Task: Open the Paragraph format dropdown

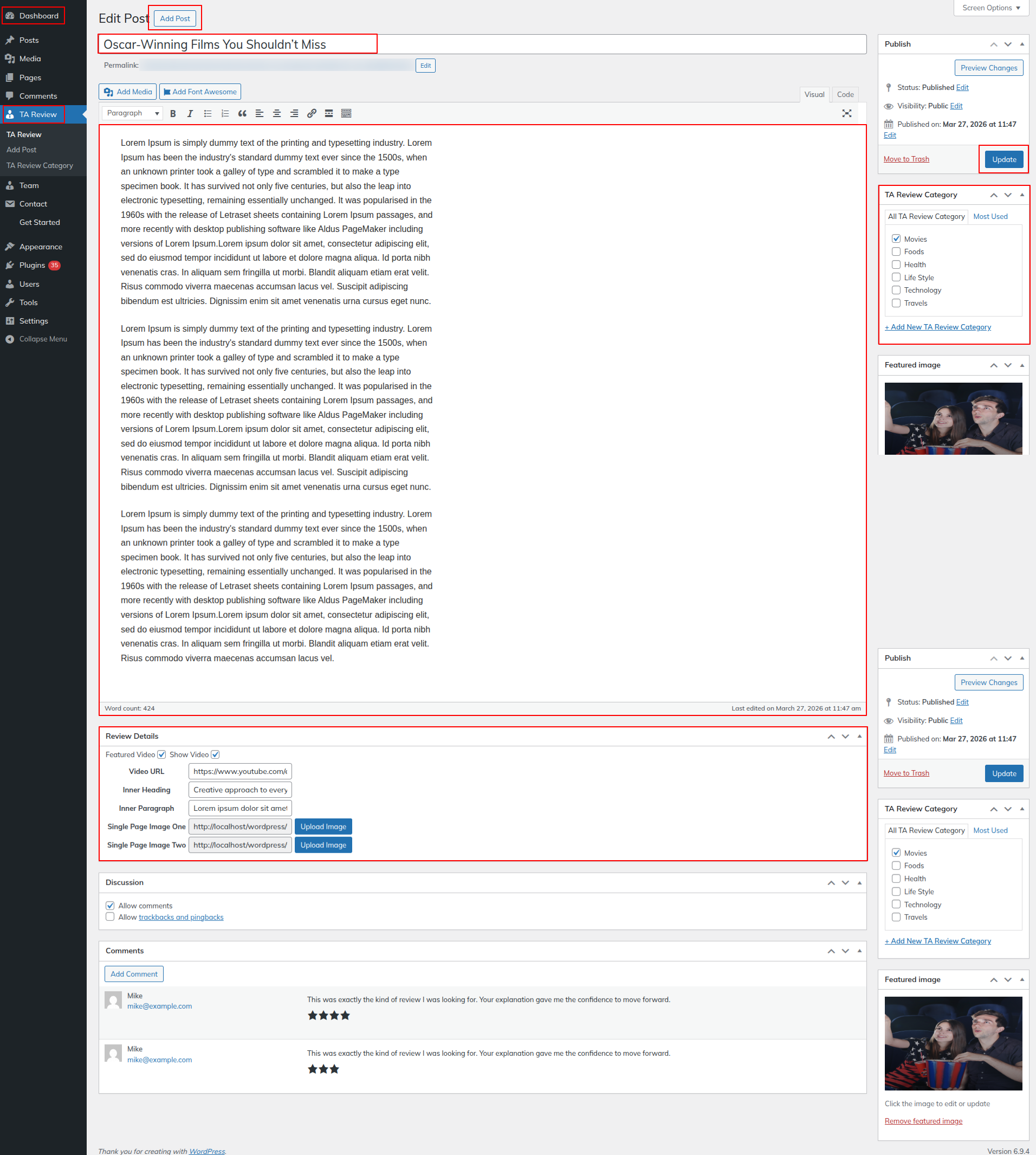Action: click(x=133, y=113)
